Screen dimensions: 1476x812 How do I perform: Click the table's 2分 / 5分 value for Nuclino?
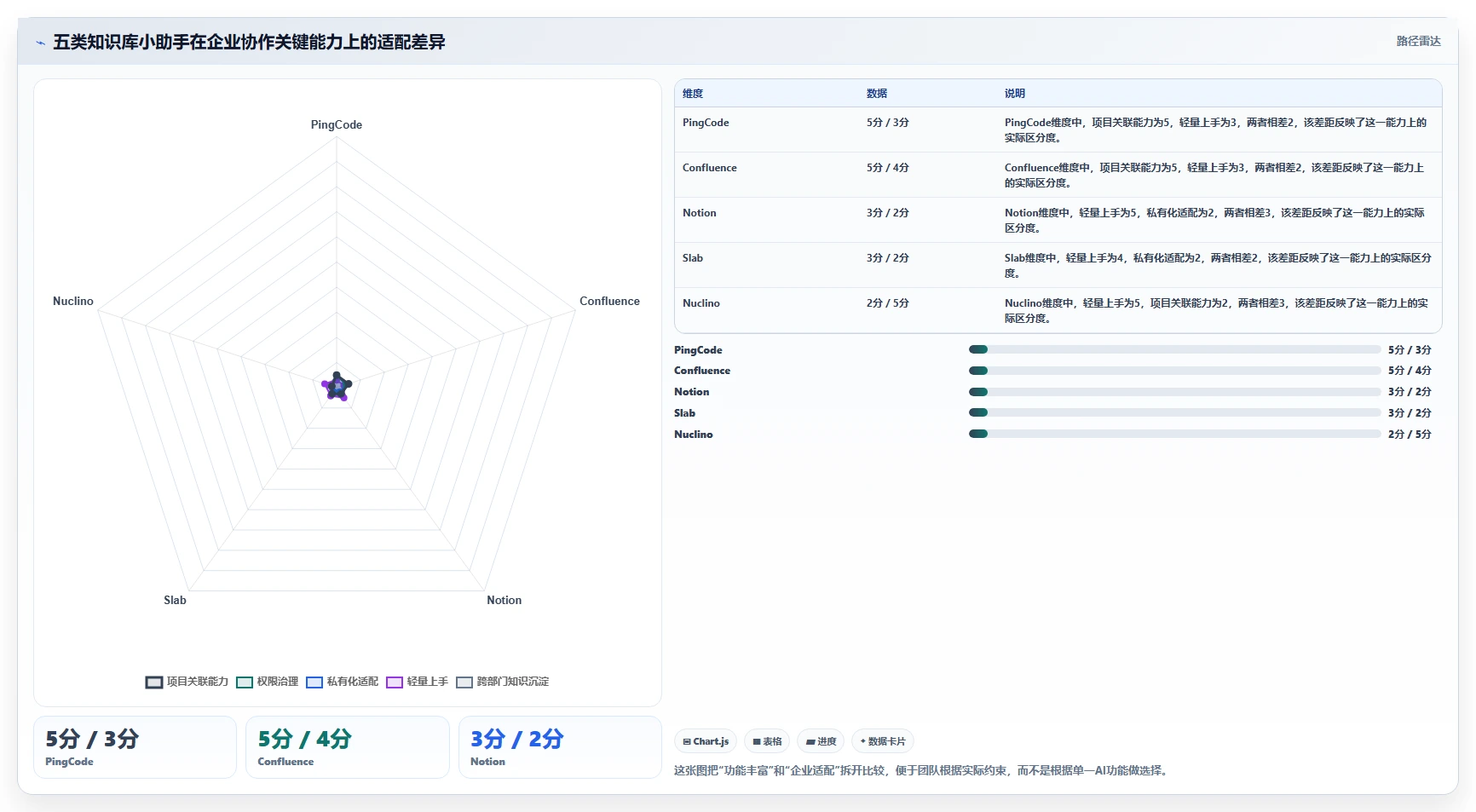[888, 303]
